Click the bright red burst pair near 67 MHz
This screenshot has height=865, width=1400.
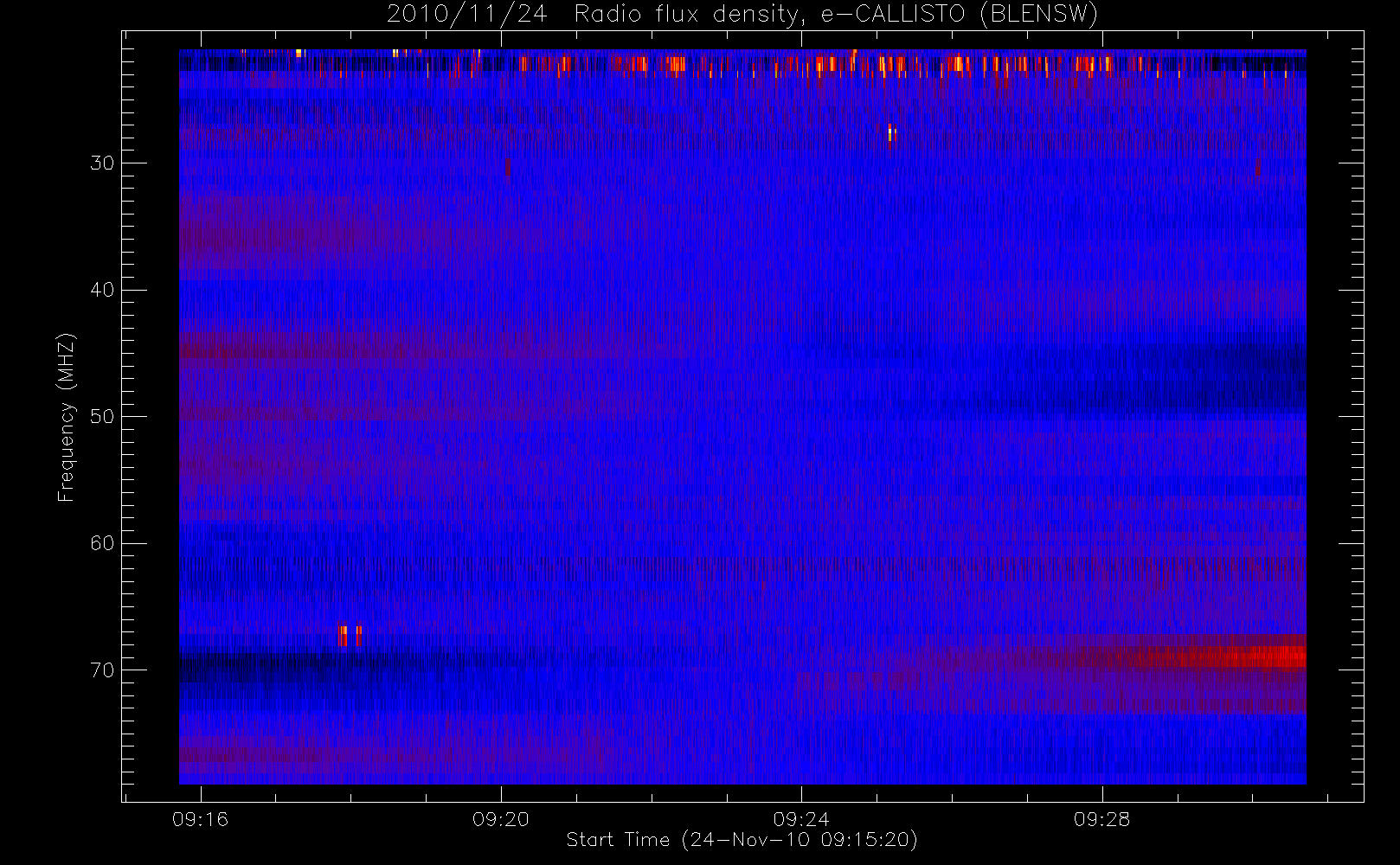[350, 636]
